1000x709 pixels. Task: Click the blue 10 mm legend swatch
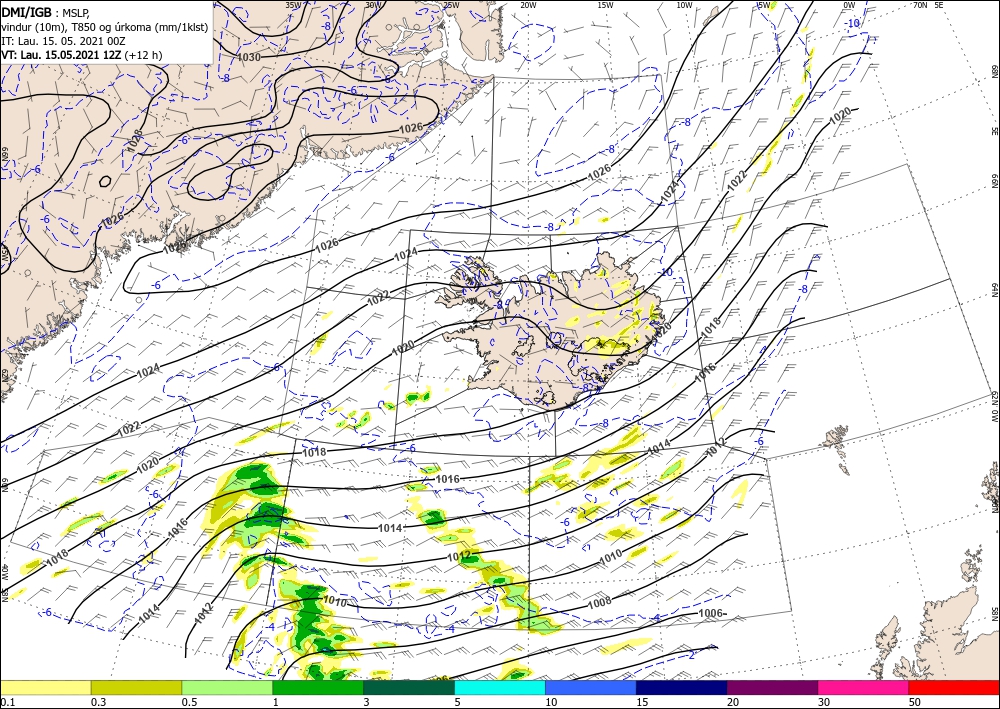coord(591,687)
